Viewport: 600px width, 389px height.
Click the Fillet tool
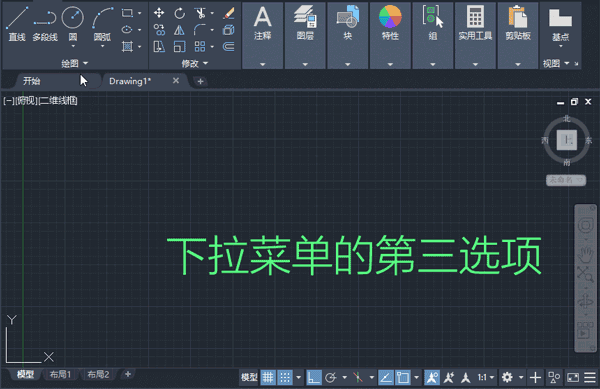[200, 30]
